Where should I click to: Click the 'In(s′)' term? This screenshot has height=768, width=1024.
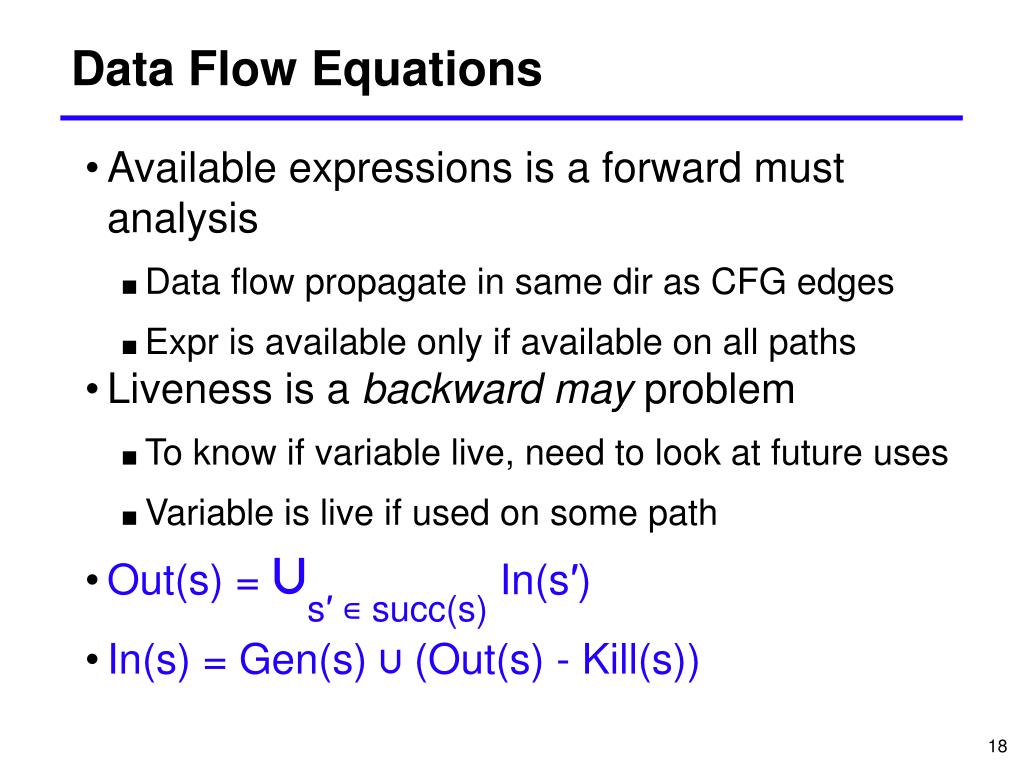(x=545, y=580)
